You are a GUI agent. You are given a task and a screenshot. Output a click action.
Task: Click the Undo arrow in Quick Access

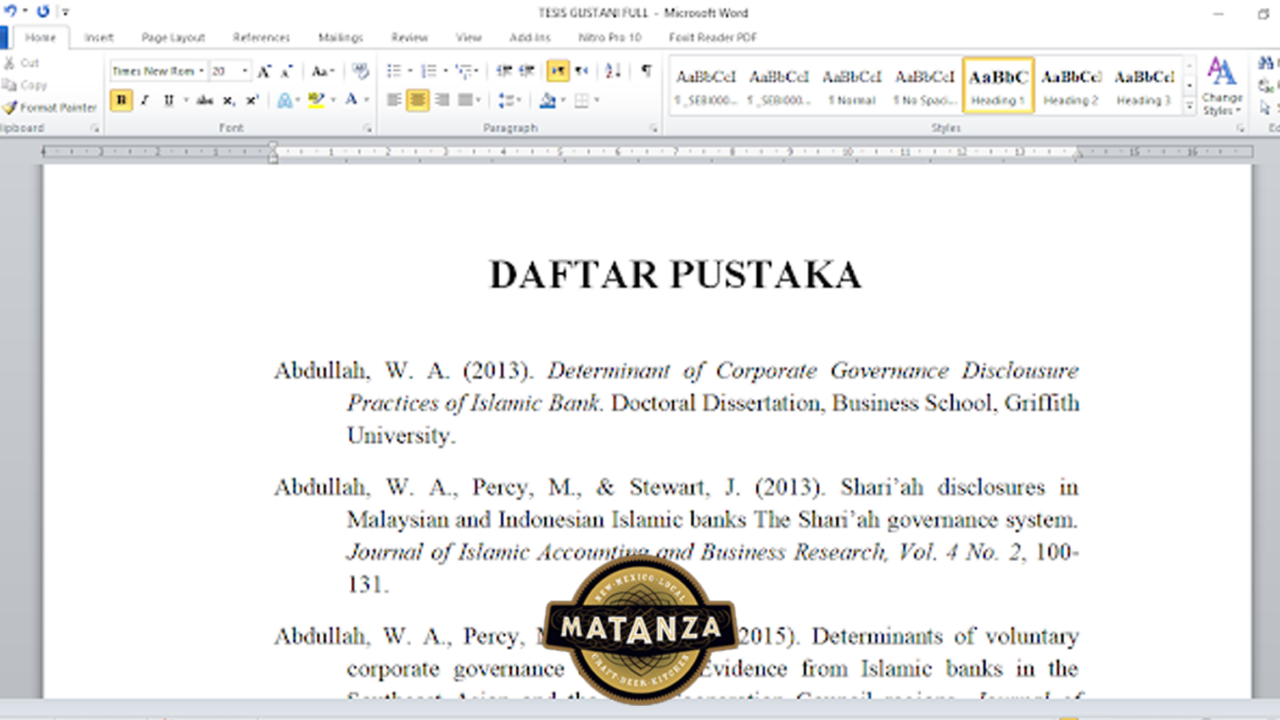tap(10, 11)
